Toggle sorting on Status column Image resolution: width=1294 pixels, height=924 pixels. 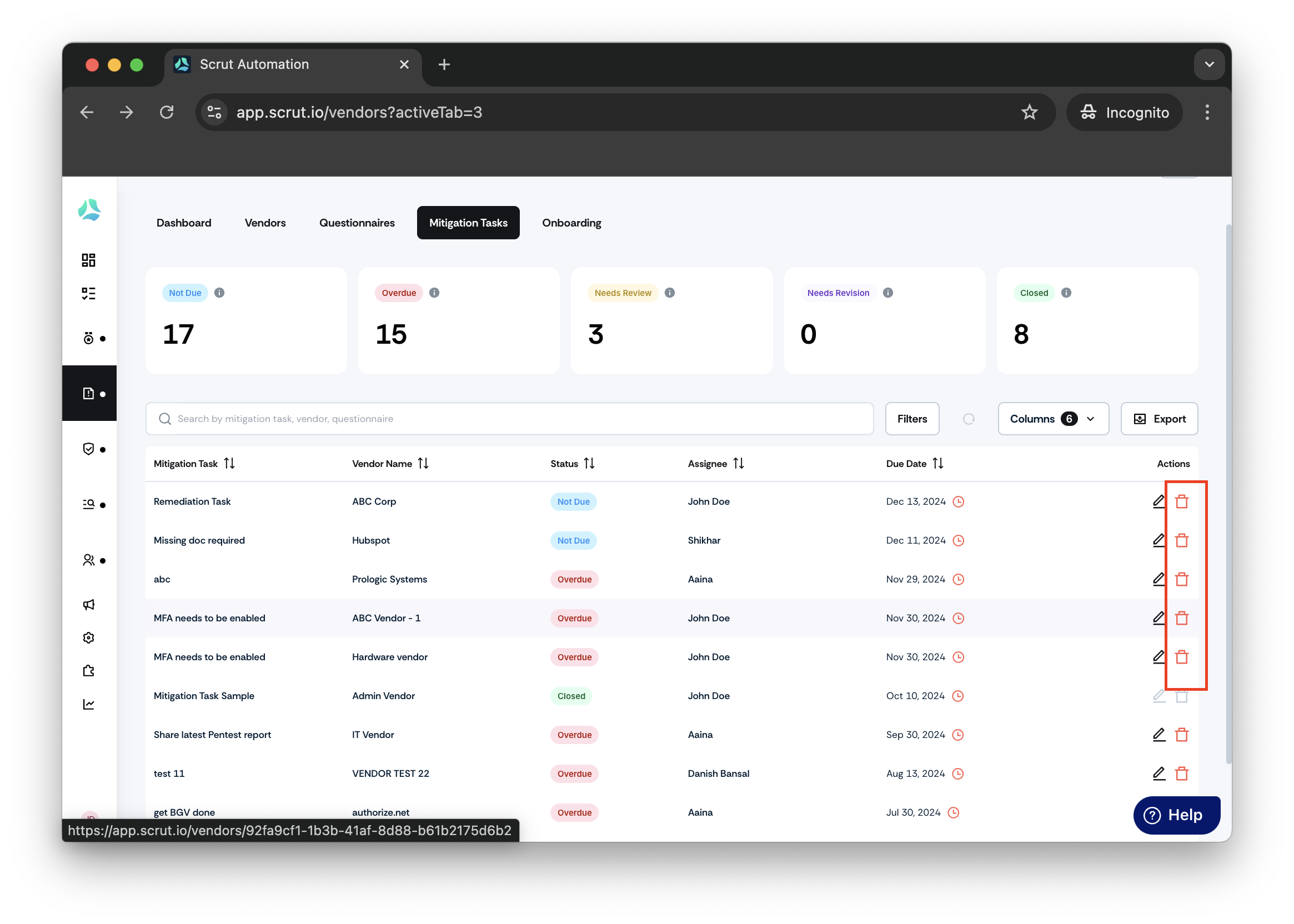(589, 464)
